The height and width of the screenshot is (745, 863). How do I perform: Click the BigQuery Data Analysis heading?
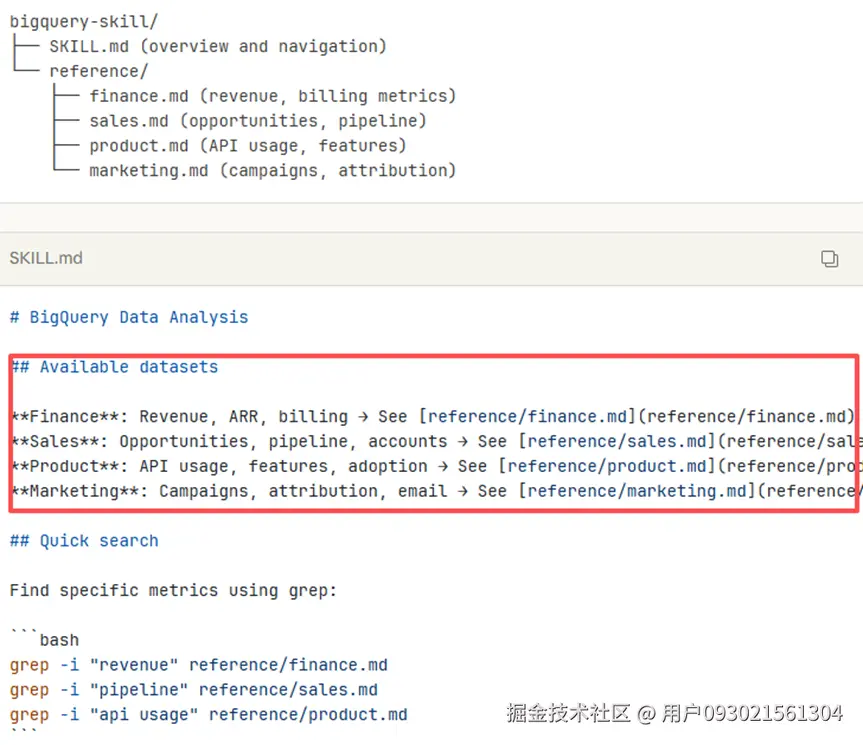point(138,317)
